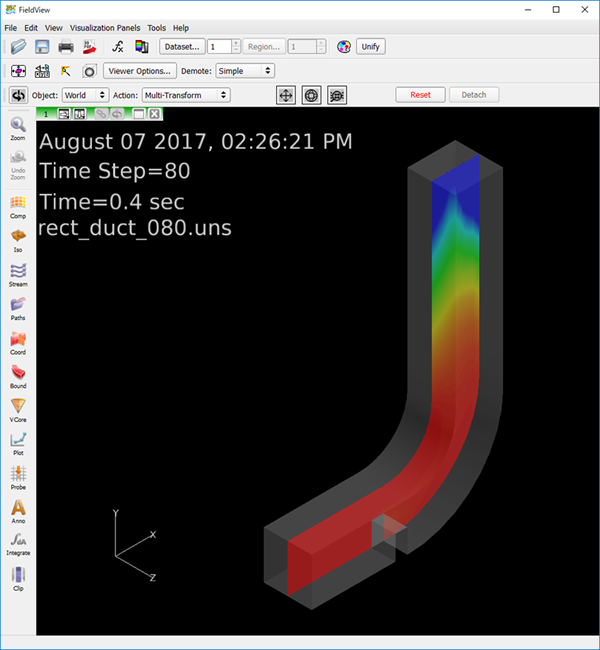
Task: Open the Integrate tool panel
Action: point(18,546)
